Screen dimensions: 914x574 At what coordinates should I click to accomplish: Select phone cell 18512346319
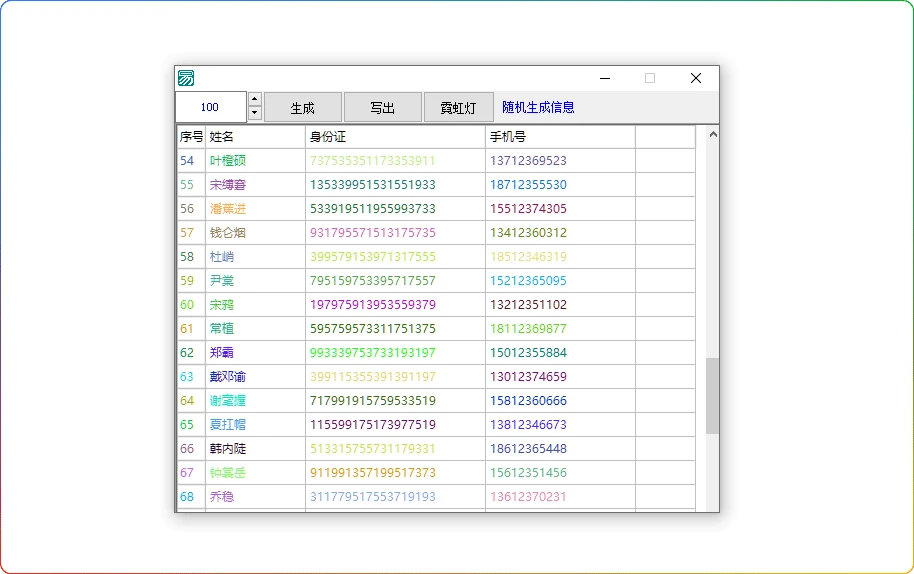(x=560, y=256)
